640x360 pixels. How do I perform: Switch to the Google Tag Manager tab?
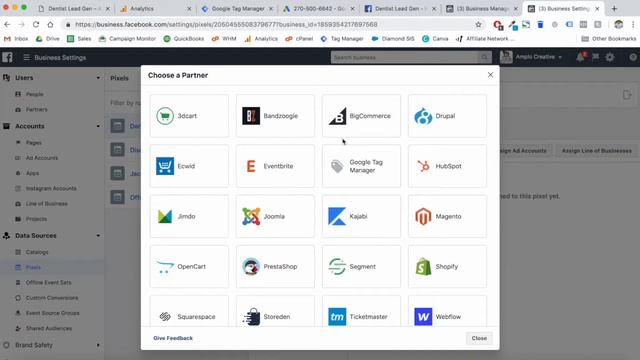point(237,9)
